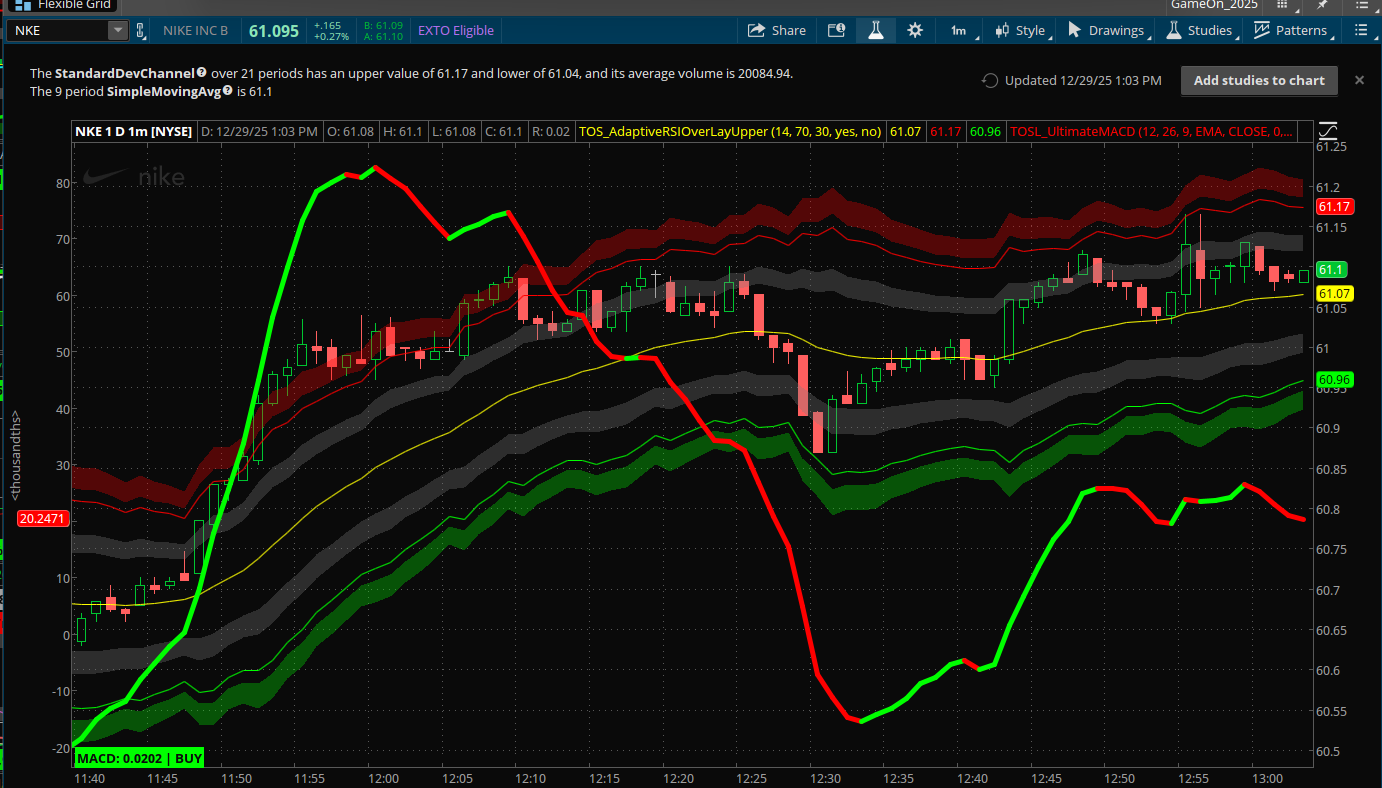The height and width of the screenshot is (788, 1382).
Task: Close the studies info banner
Action: 1359,80
